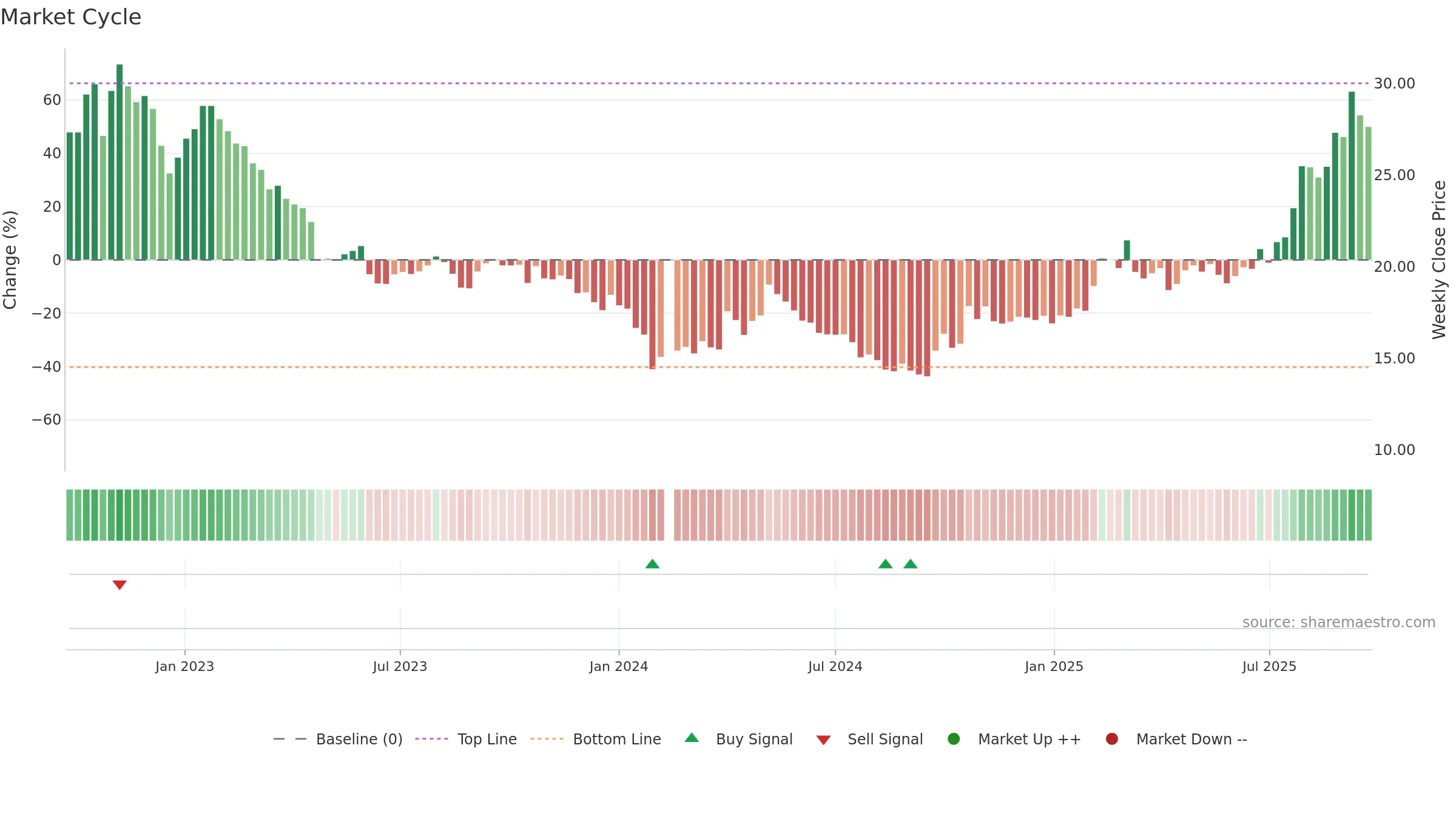Toggle the Sell Signal legend entry
The width and height of the screenshot is (1456, 819).
(869, 739)
